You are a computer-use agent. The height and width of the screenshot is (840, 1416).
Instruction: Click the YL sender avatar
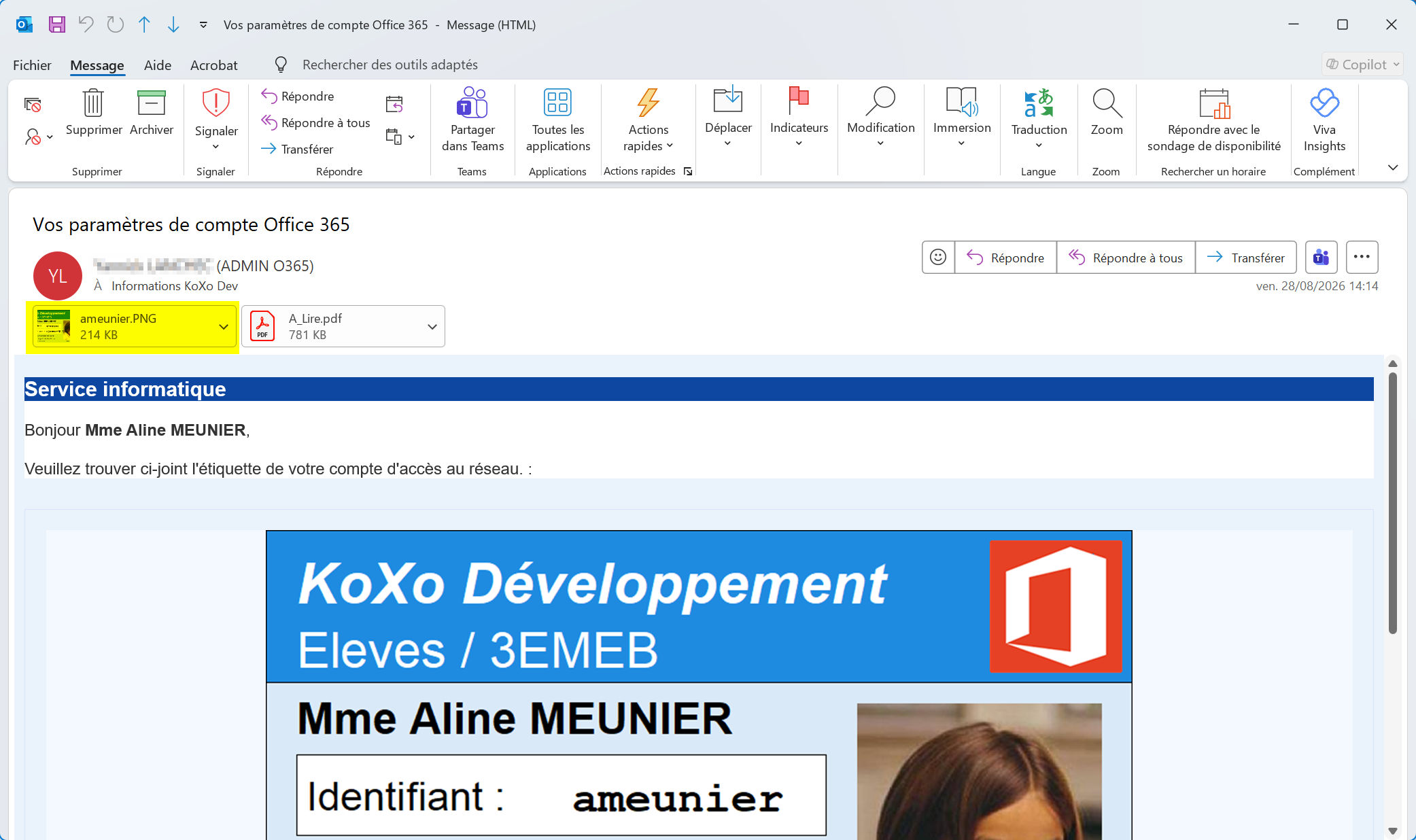pyautogui.click(x=58, y=276)
